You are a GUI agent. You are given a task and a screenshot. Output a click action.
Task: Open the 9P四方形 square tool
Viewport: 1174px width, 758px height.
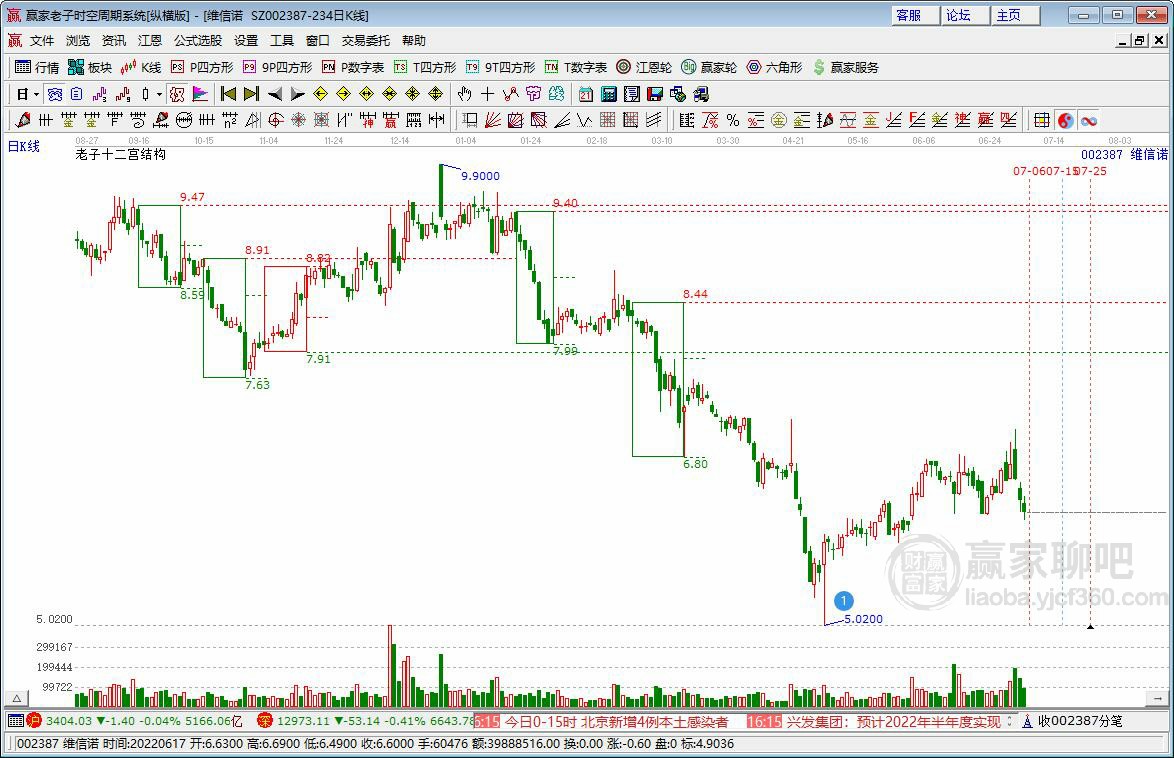pyautogui.click(x=277, y=67)
